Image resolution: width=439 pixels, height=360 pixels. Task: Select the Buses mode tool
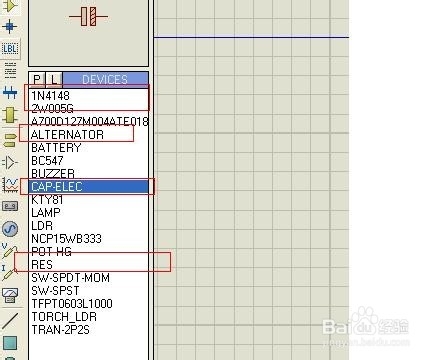pyautogui.click(x=10, y=92)
